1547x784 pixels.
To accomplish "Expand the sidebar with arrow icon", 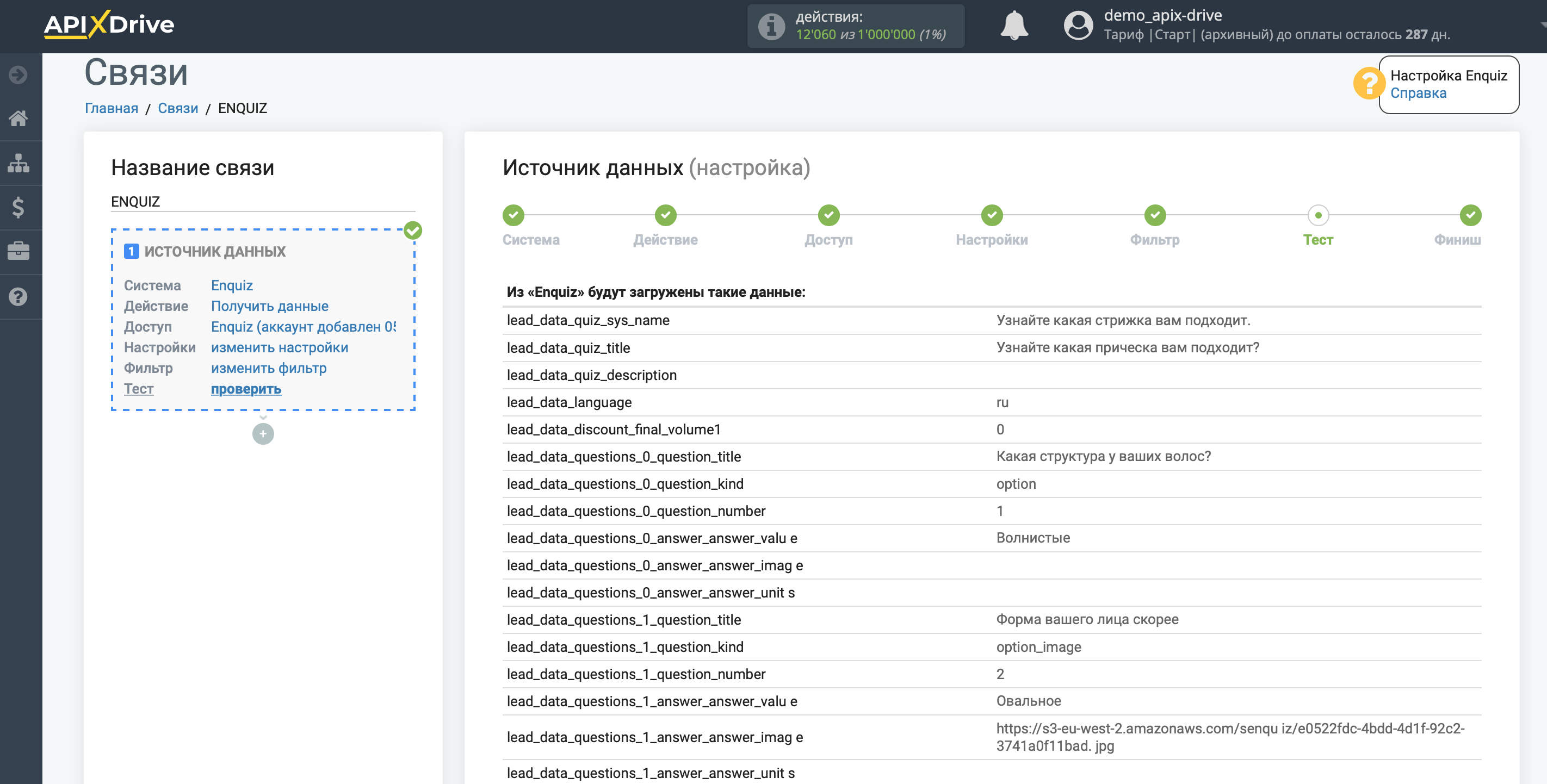I will pyautogui.click(x=18, y=74).
